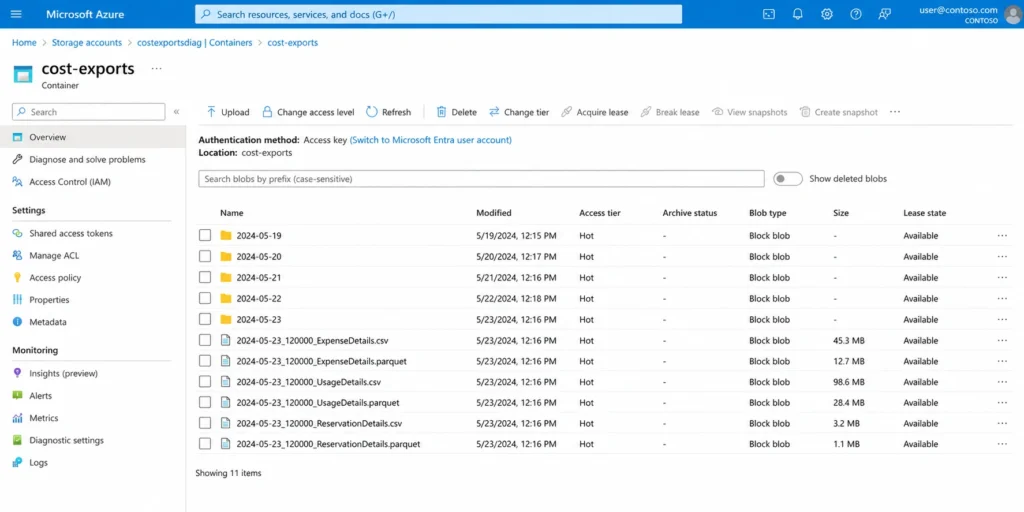Open the portal hamburger menu
Screen dimensions: 1024x512
(16, 14)
